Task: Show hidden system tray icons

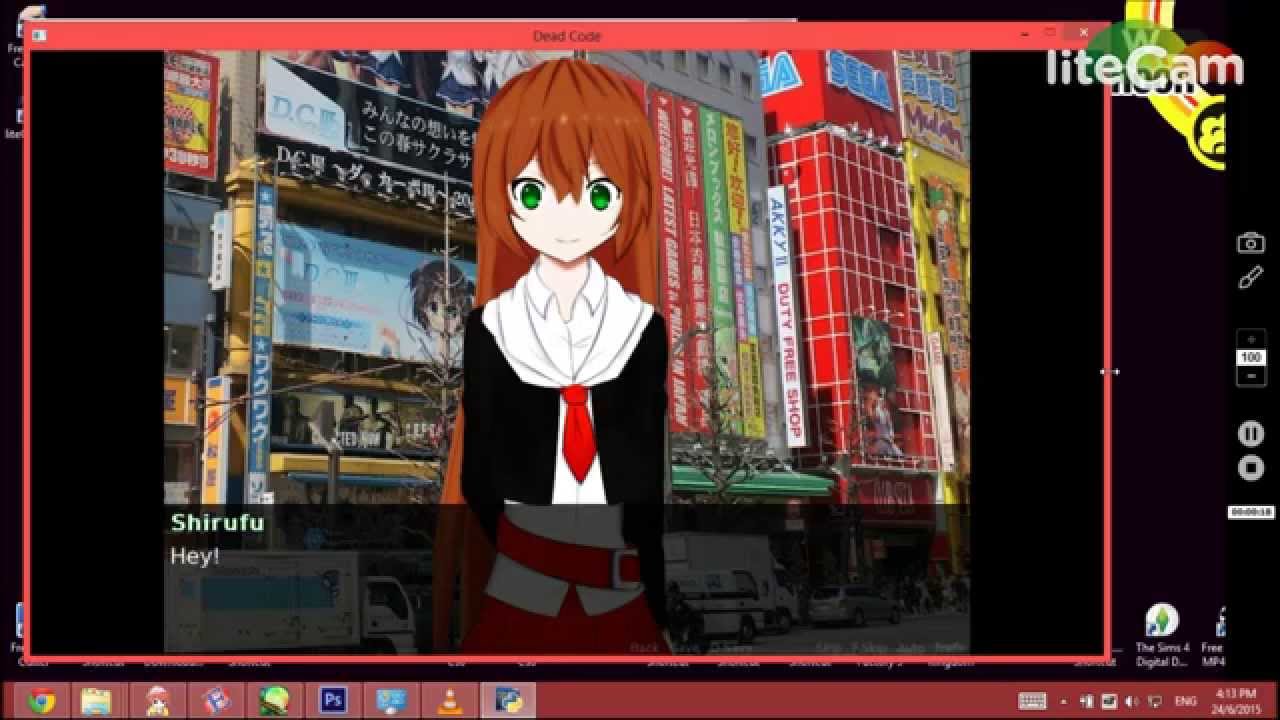Action: tap(1063, 701)
